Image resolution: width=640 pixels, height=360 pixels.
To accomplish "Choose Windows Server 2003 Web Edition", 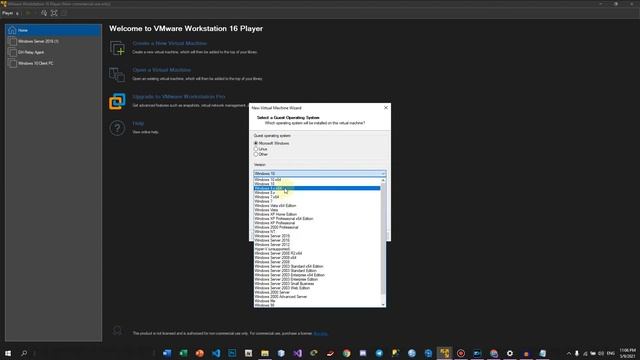I will coord(317,288).
